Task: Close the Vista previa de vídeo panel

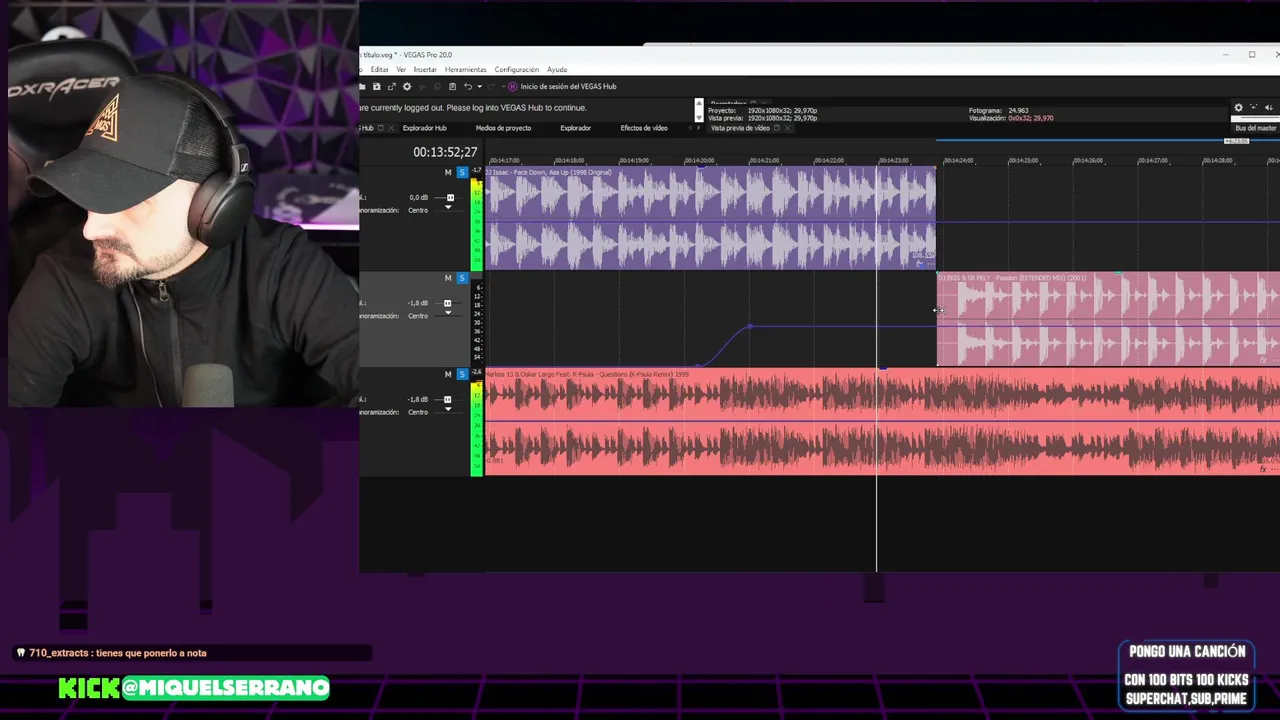Action: 788,128
